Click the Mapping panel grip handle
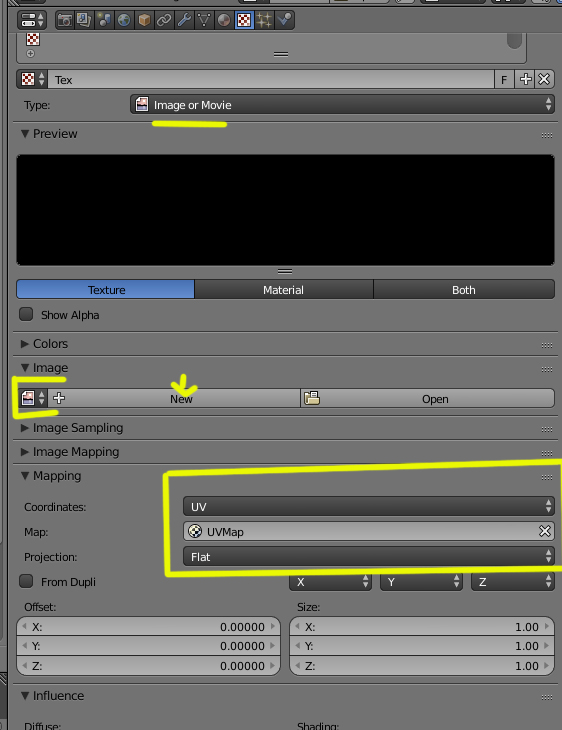This screenshot has width=562, height=730. click(x=547, y=477)
